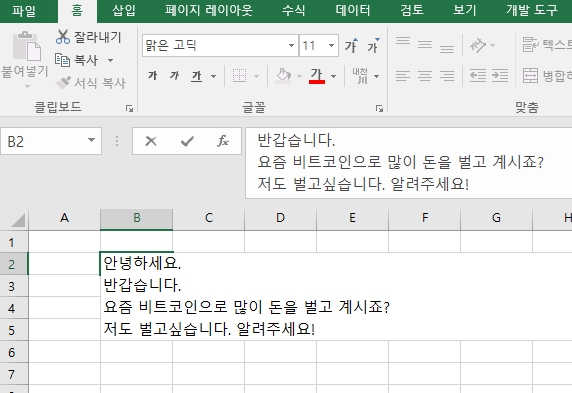Click formula bar text 반갑습니다.

pyautogui.click(x=296, y=140)
